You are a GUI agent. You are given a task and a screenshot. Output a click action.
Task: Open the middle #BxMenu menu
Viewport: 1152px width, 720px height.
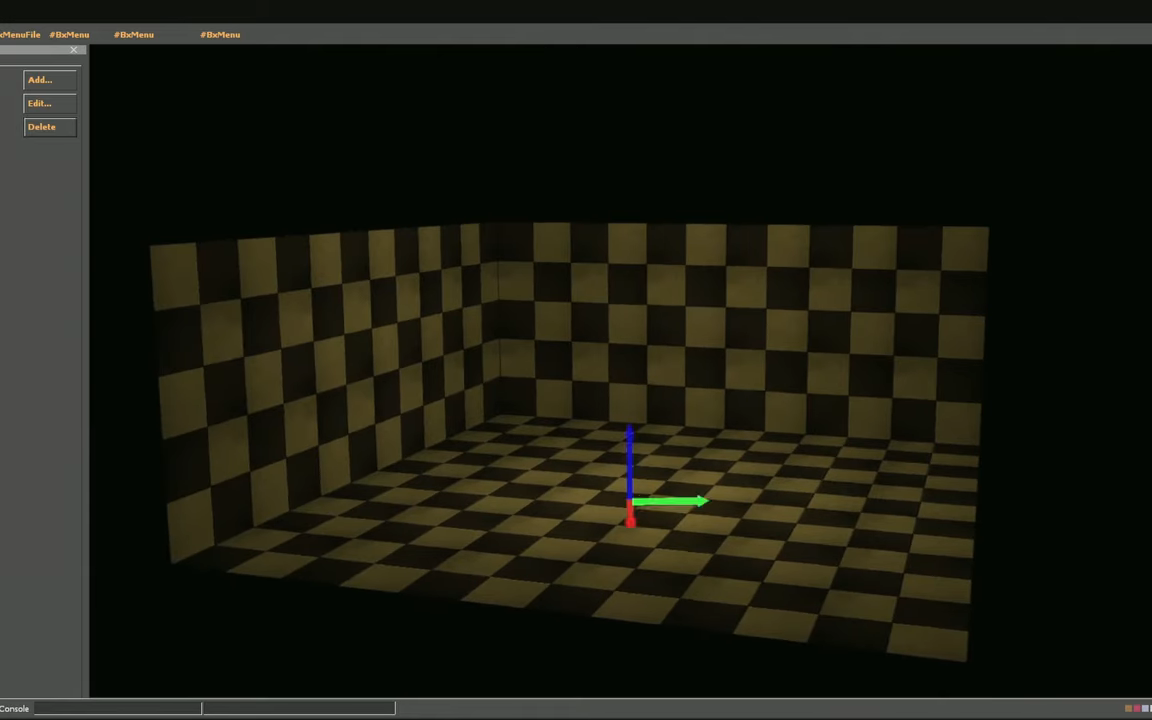134,35
